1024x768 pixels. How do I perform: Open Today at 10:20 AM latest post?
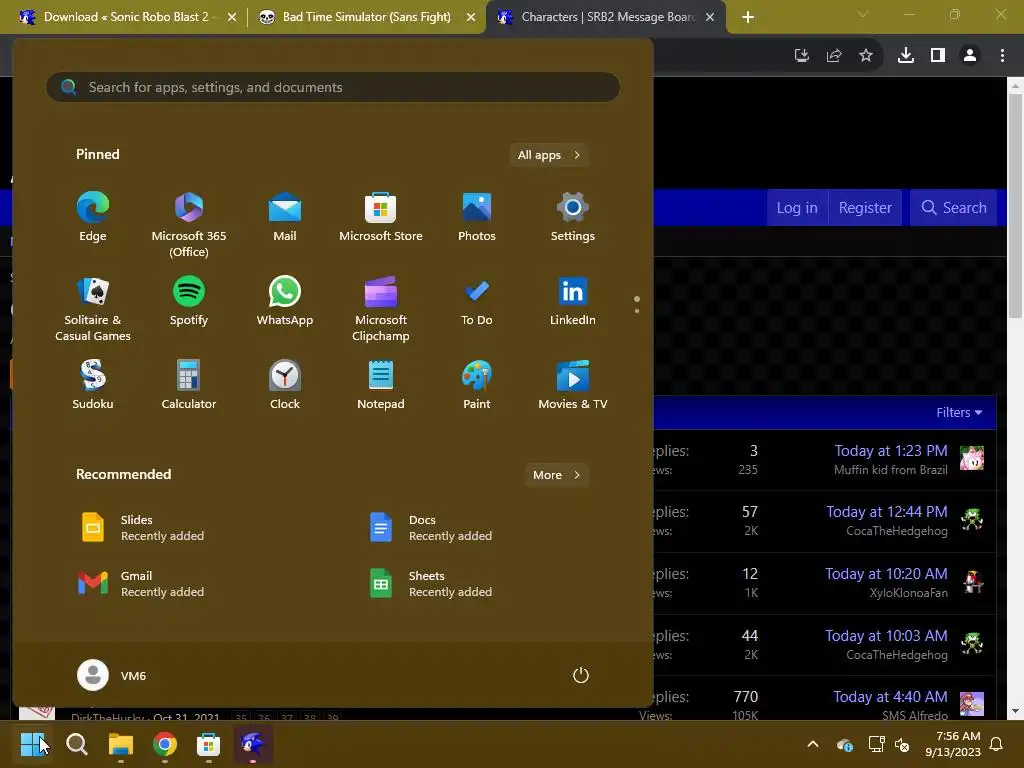(x=886, y=573)
